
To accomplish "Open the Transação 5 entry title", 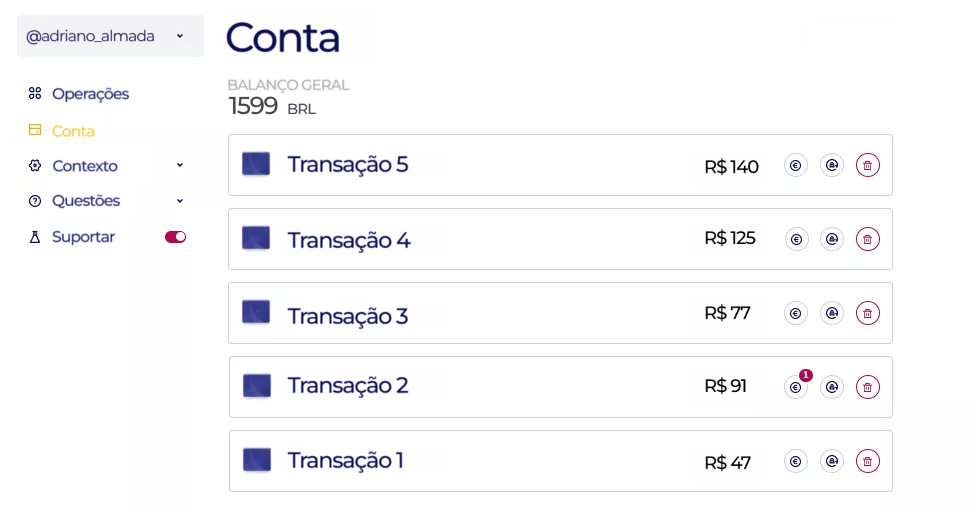I will coord(348,165).
